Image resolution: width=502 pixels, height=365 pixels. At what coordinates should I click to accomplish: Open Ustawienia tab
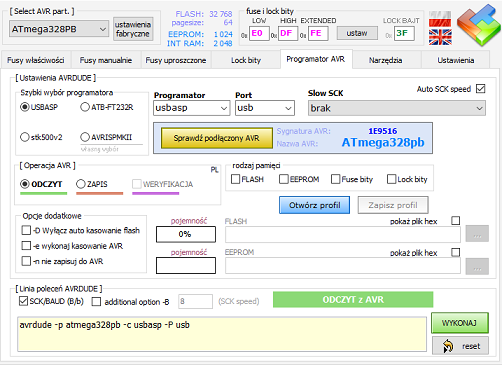(456, 60)
